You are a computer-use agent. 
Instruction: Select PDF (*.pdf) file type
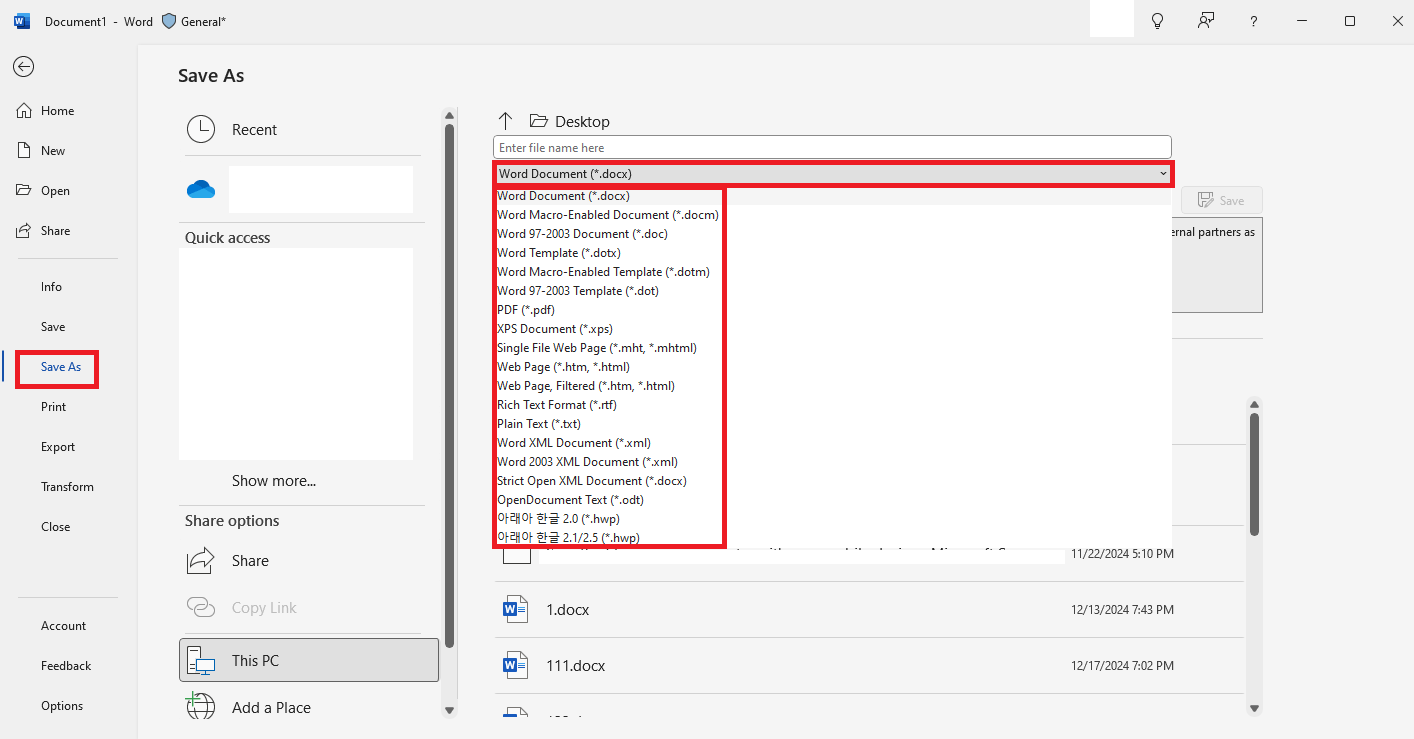[x=526, y=310]
